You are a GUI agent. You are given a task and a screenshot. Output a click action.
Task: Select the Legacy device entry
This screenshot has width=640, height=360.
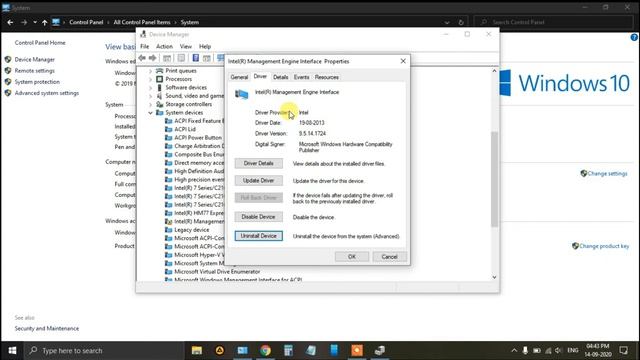[191, 230]
